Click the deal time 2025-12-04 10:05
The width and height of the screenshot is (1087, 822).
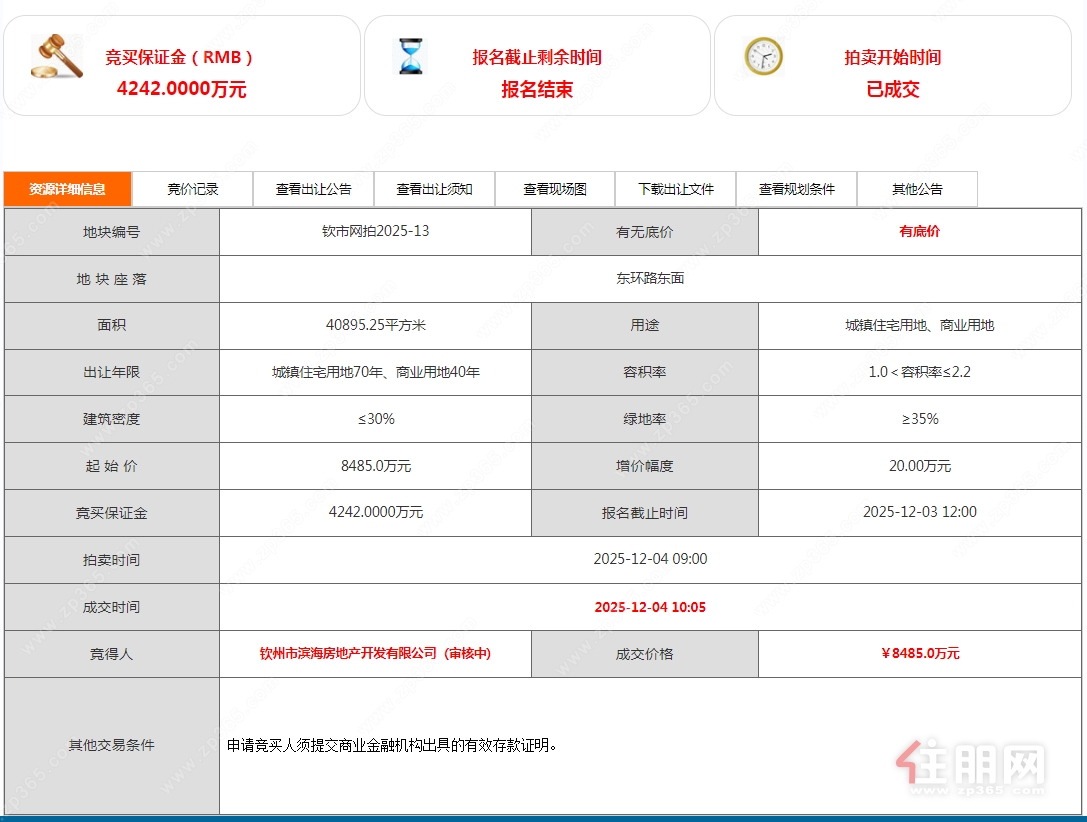coord(651,606)
